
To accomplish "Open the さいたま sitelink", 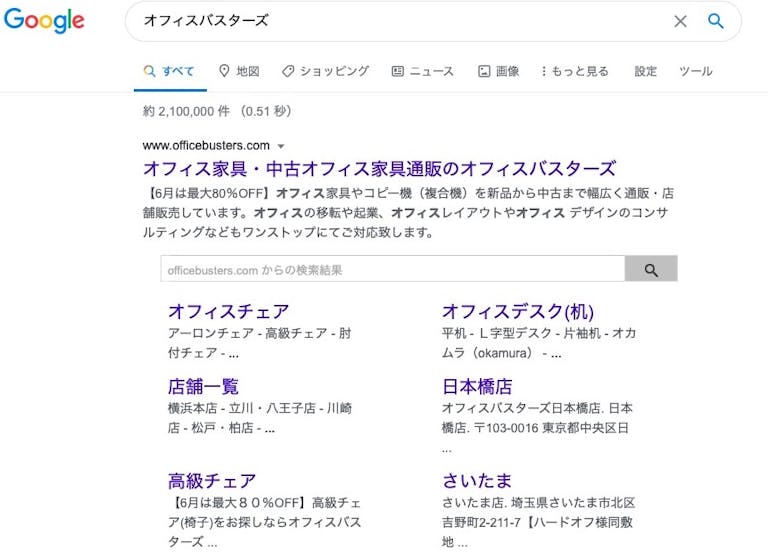I will point(477,481).
